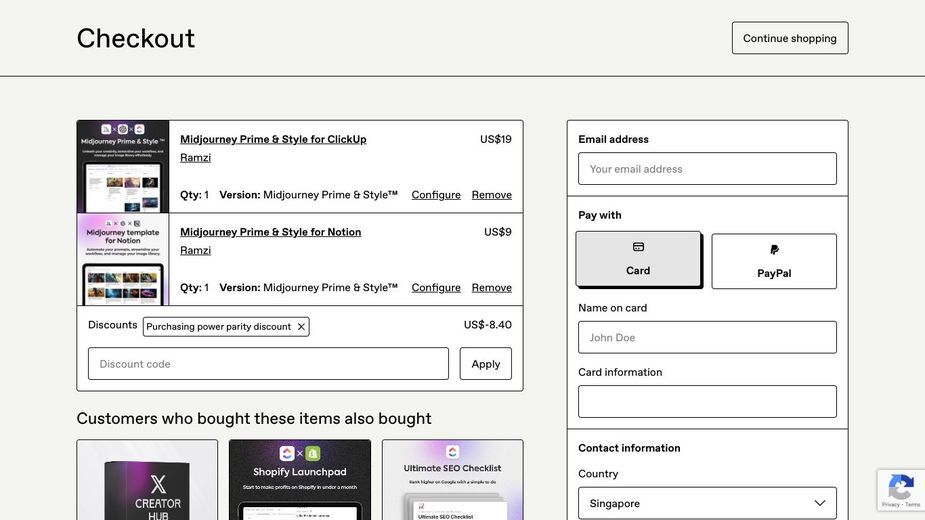Click the Discounts label
925x520 pixels.
(x=112, y=325)
